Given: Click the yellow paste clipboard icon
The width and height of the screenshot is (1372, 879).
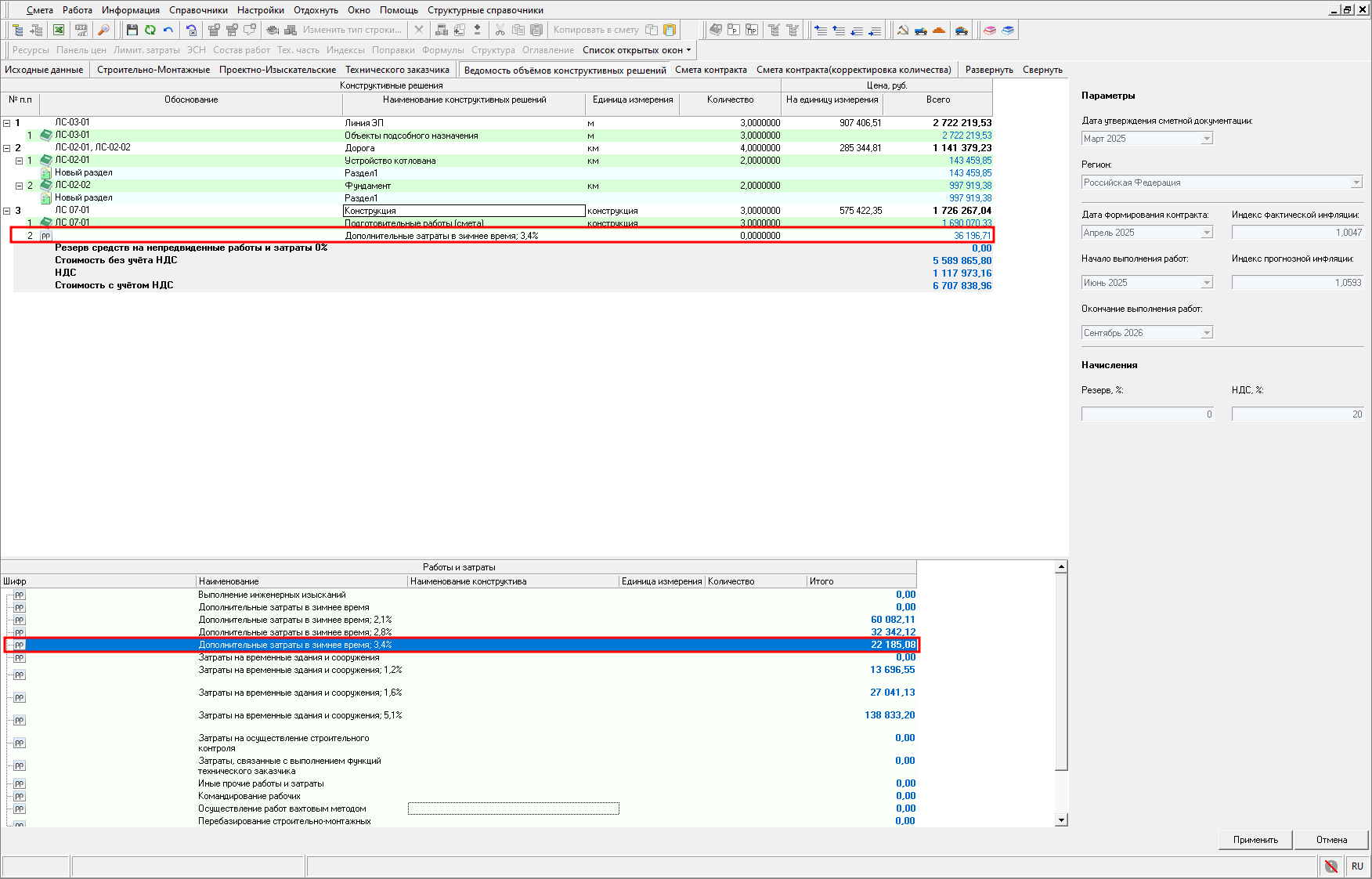Looking at the screenshot, I should click(x=670, y=30).
